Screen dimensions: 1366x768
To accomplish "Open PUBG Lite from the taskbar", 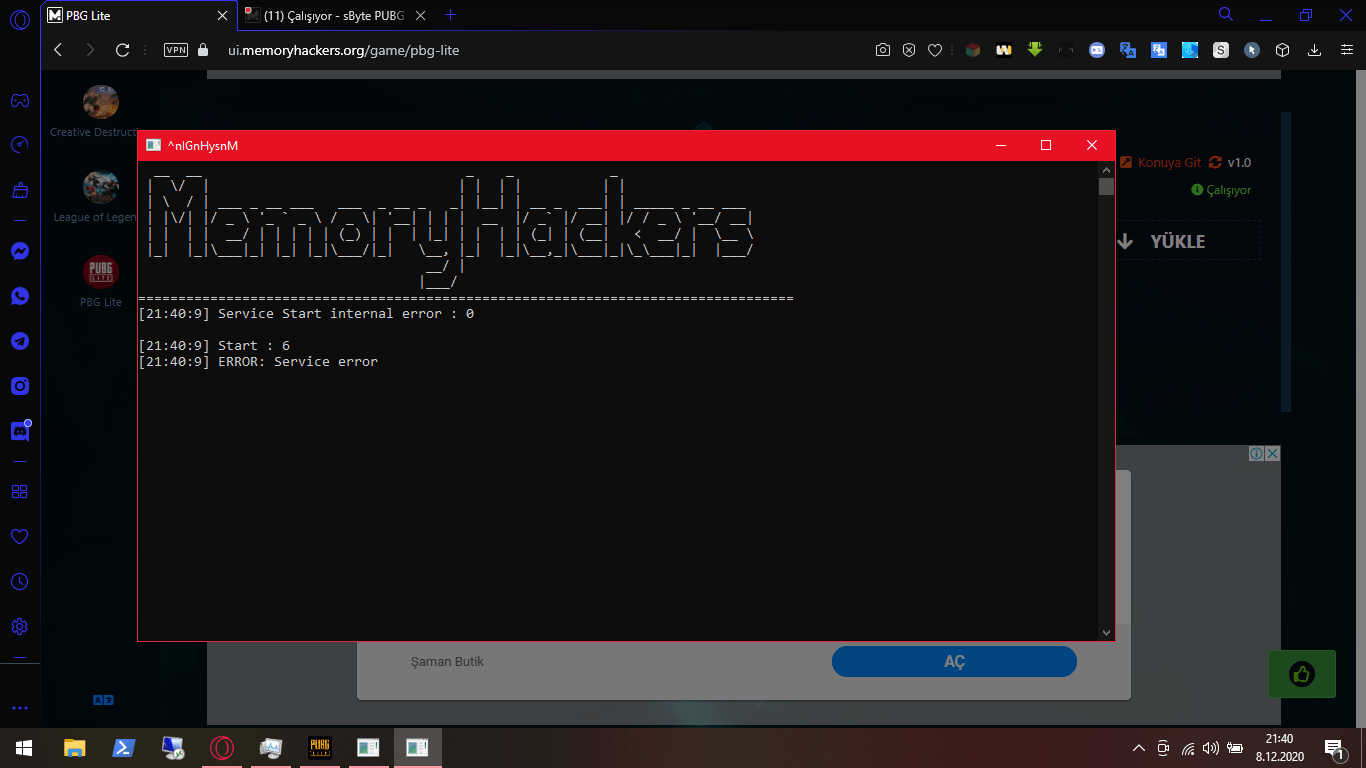I will (320, 748).
